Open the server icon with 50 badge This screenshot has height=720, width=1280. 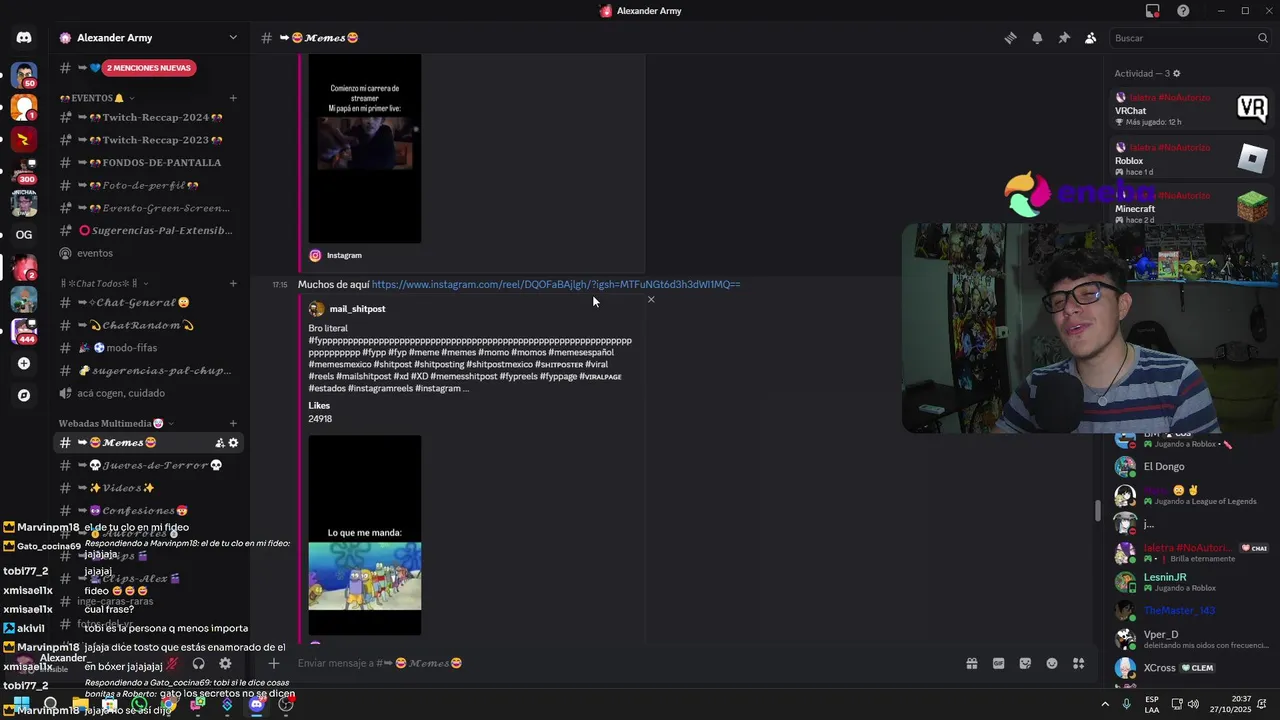(x=24, y=75)
